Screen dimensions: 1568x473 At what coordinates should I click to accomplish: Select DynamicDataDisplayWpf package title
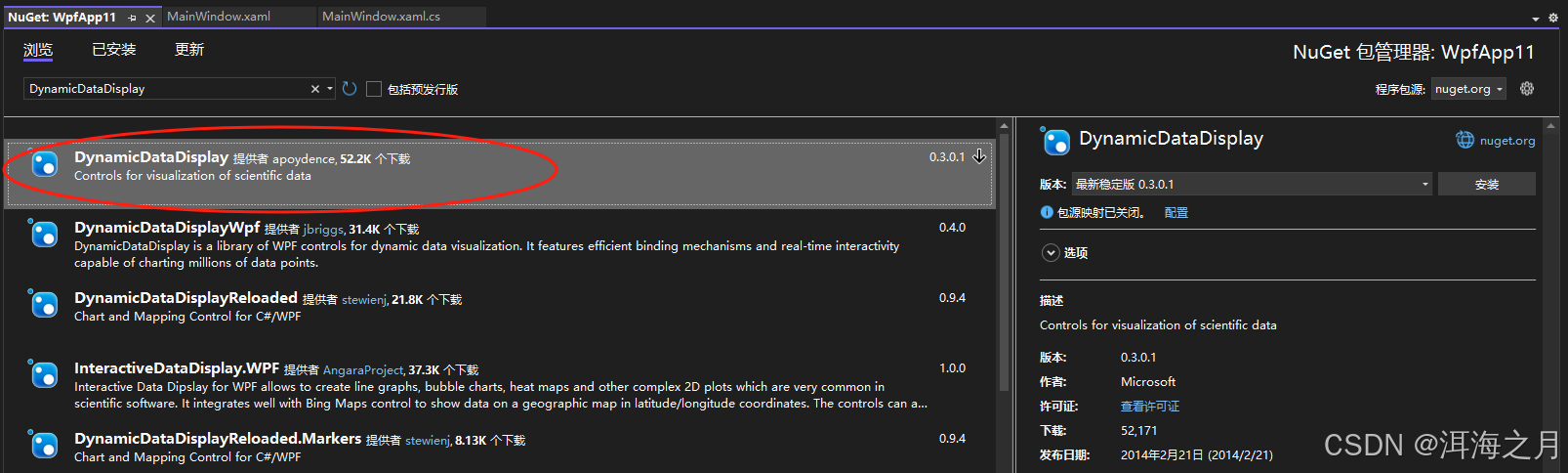[167, 228]
